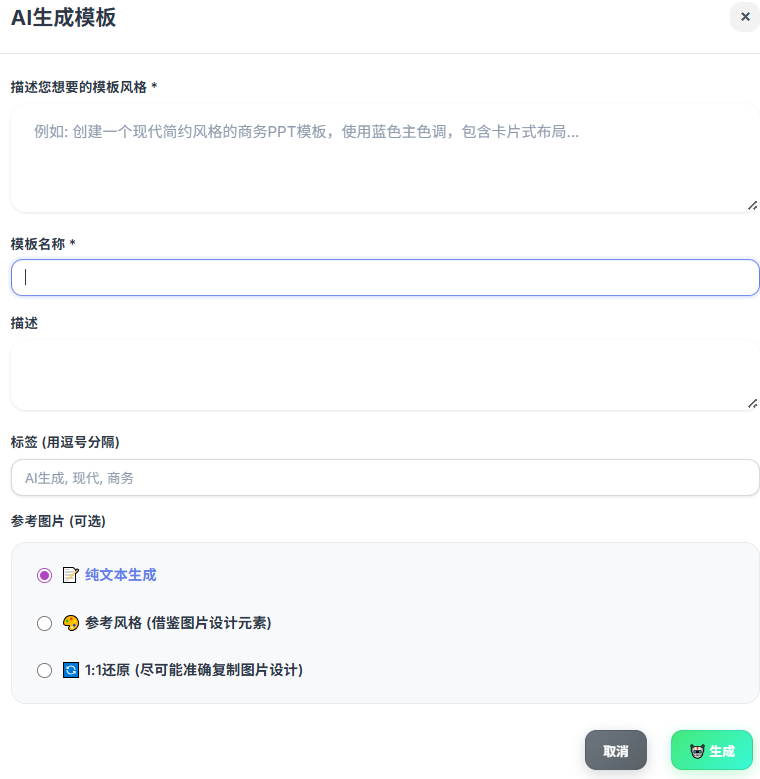Click the 标签 (用逗号分隔) field label
Image resolution: width=760 pixels, height=779 pixels.
pos(65,442)
